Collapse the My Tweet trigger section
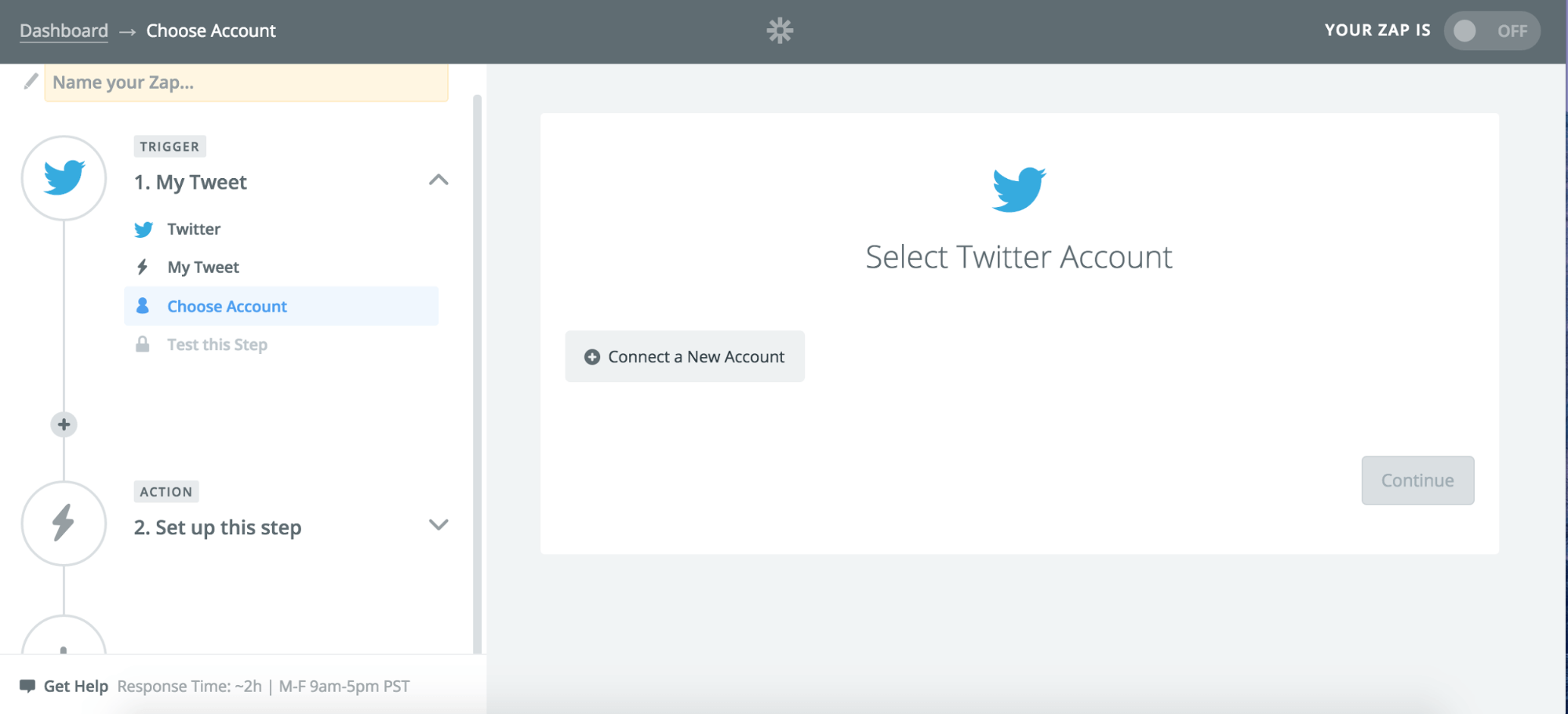 pyautogui.click(x=438, y=180)
